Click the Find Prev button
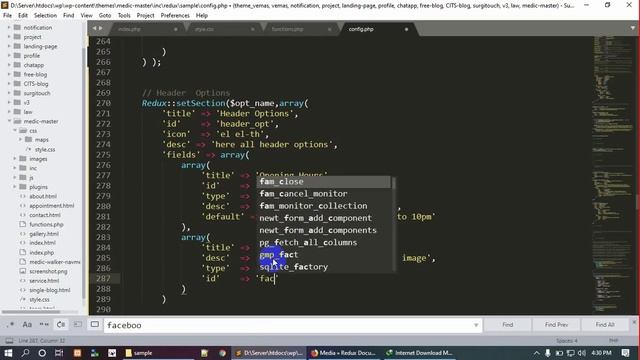The image size is (640, 360). (x=556, y=325)
